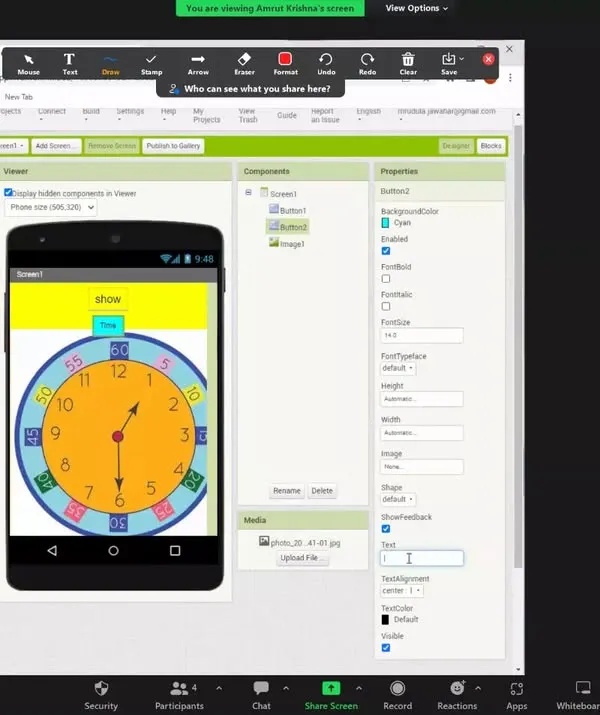Open Reactions menu
The height and width of the screenshot is (715, 600).
[457, 696]
